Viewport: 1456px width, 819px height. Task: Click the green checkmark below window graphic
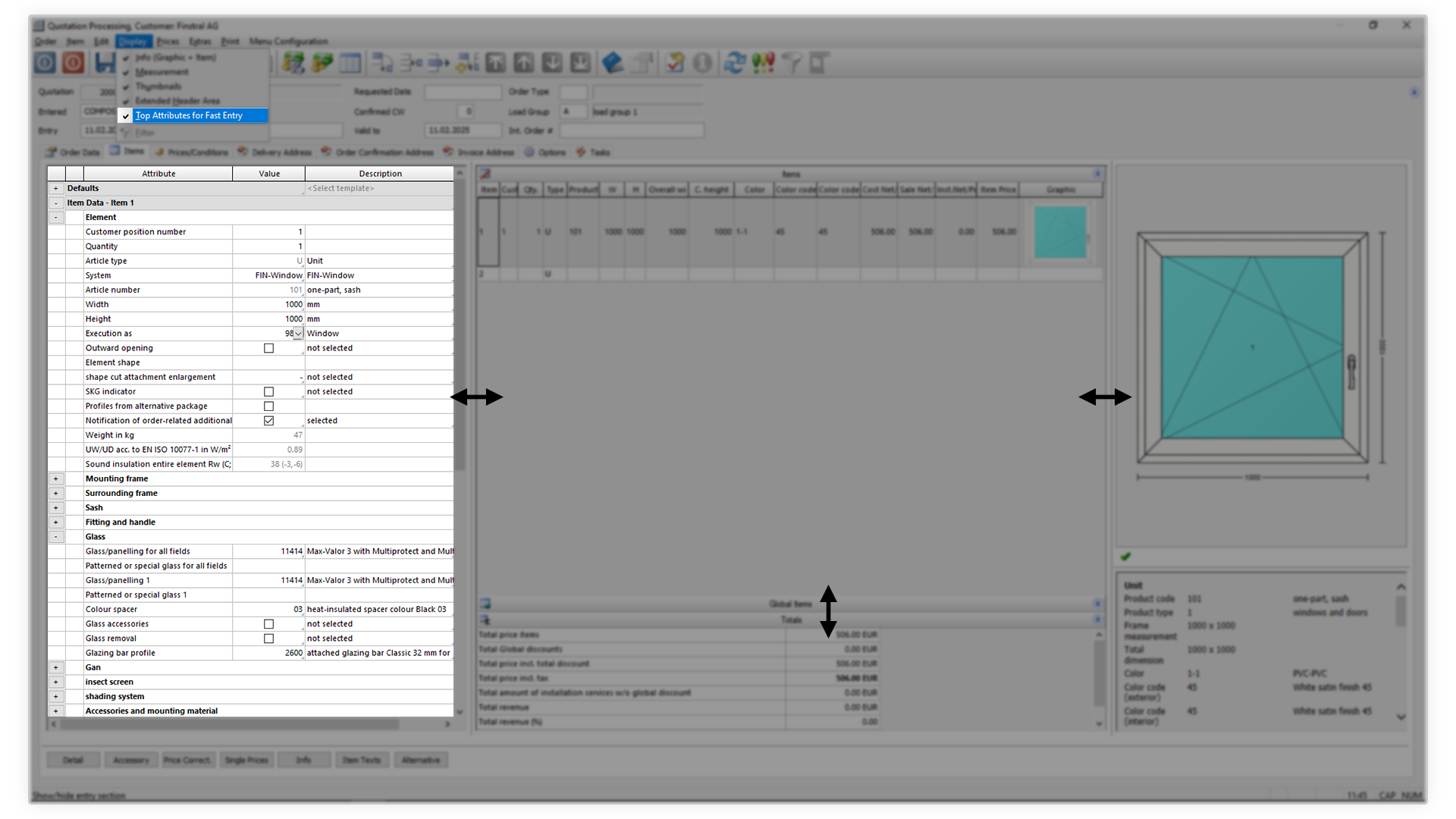[1126, 557]
